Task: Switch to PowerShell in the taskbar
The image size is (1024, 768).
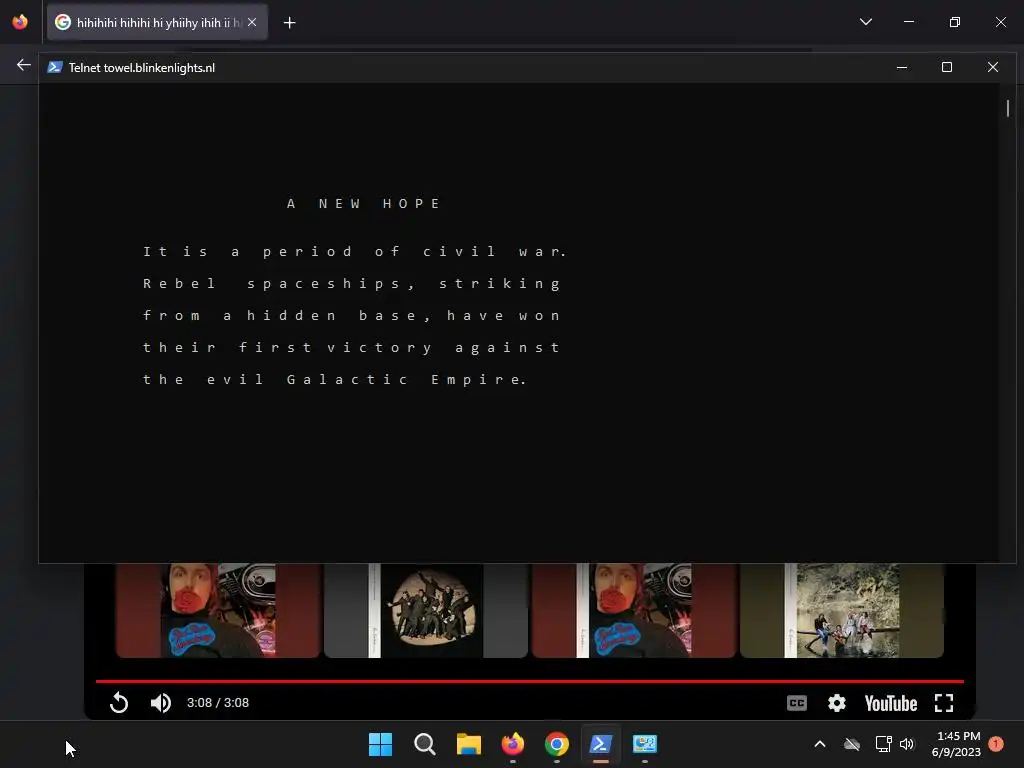Action: [x=601, y=744]
